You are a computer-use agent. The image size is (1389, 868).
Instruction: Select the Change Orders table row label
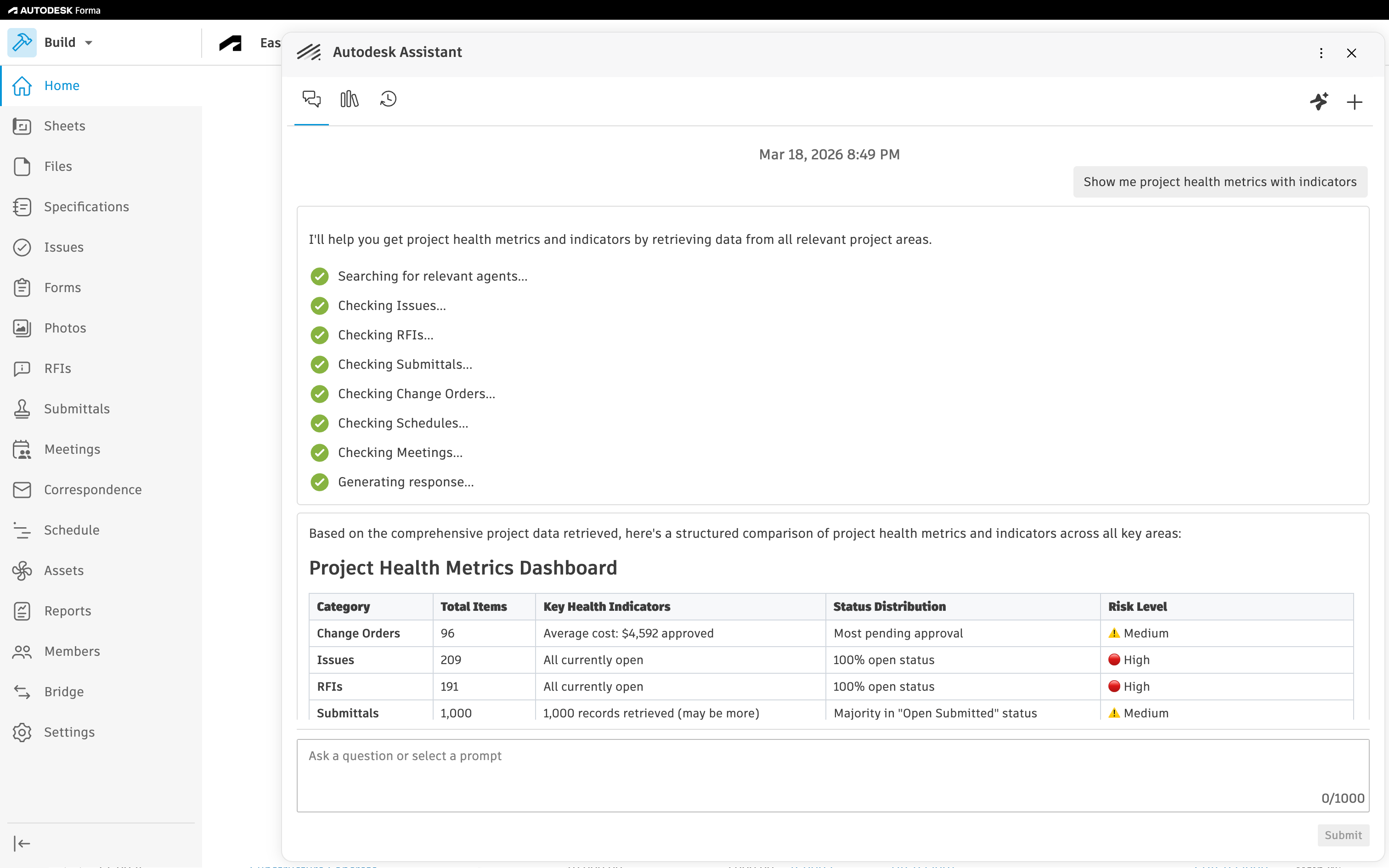(x=358, y=633)
